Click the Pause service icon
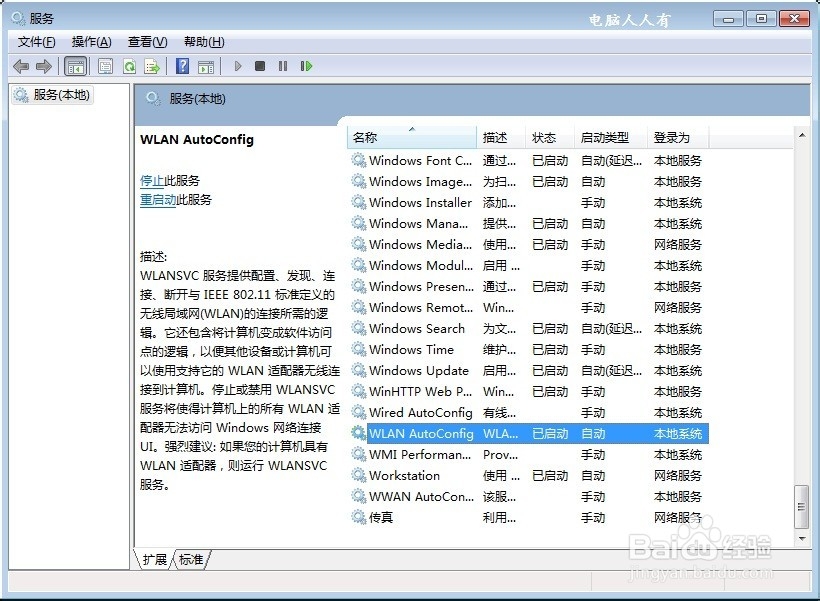820x601 pixels. (x=283, y=66)
